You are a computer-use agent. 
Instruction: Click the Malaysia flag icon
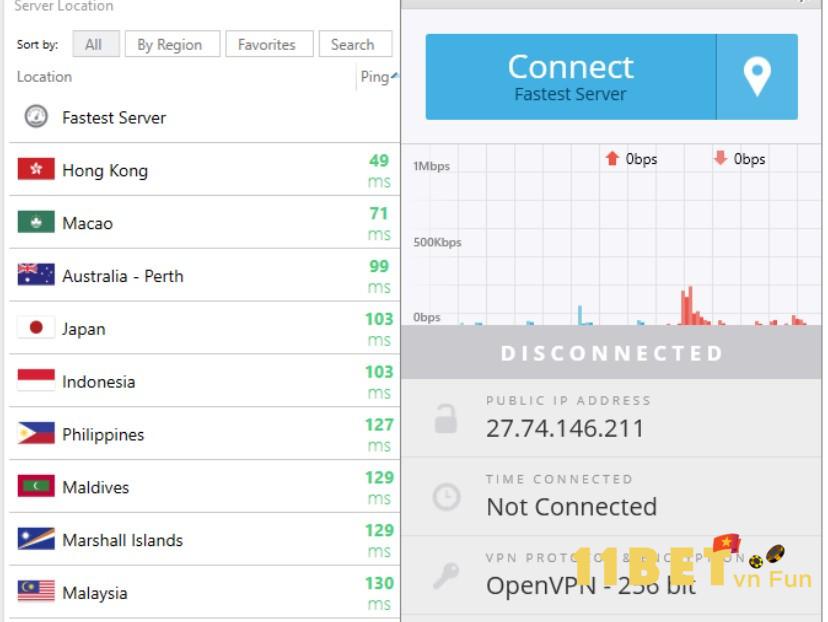point(36,591)
